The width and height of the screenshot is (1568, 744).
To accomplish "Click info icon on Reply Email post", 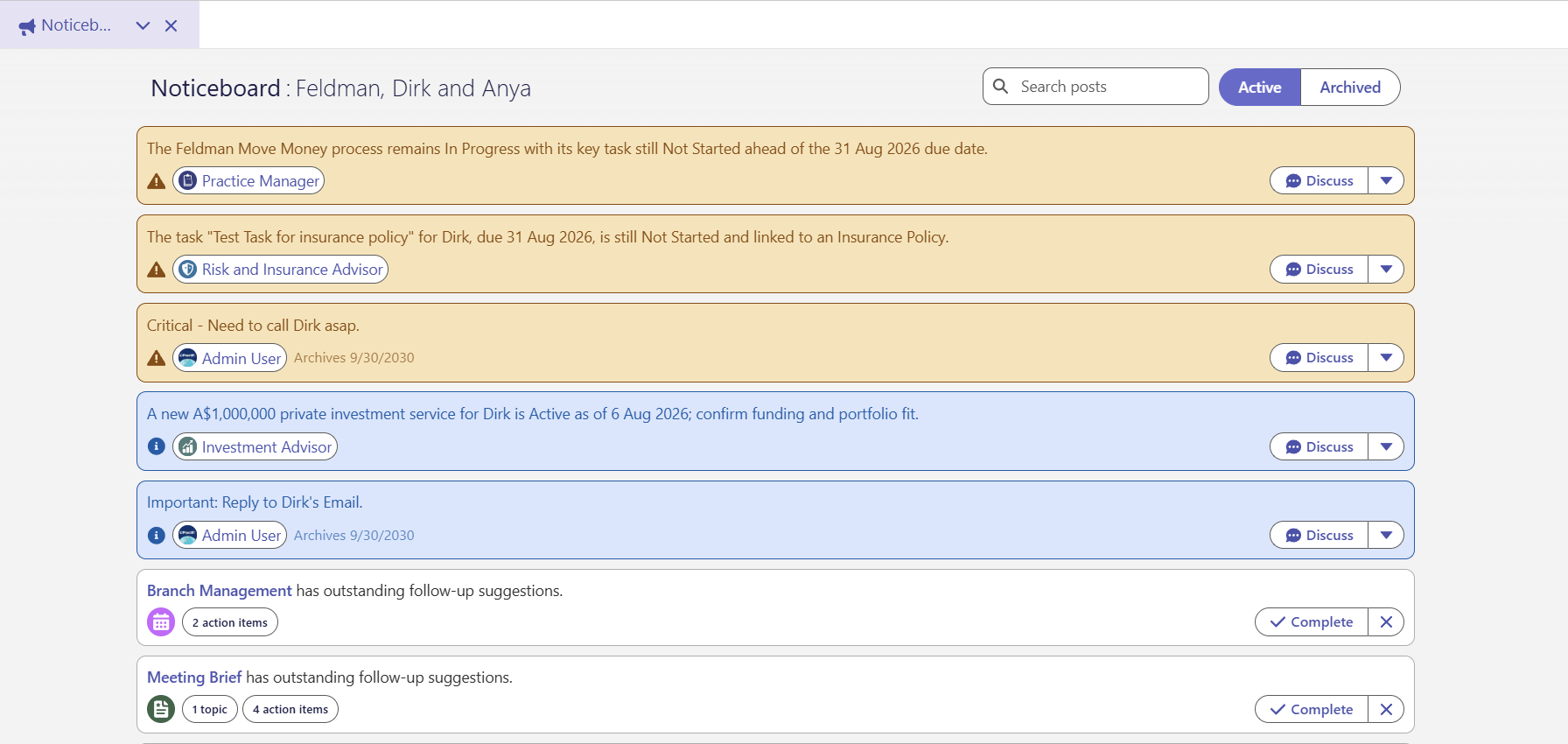I will (157, 535).
